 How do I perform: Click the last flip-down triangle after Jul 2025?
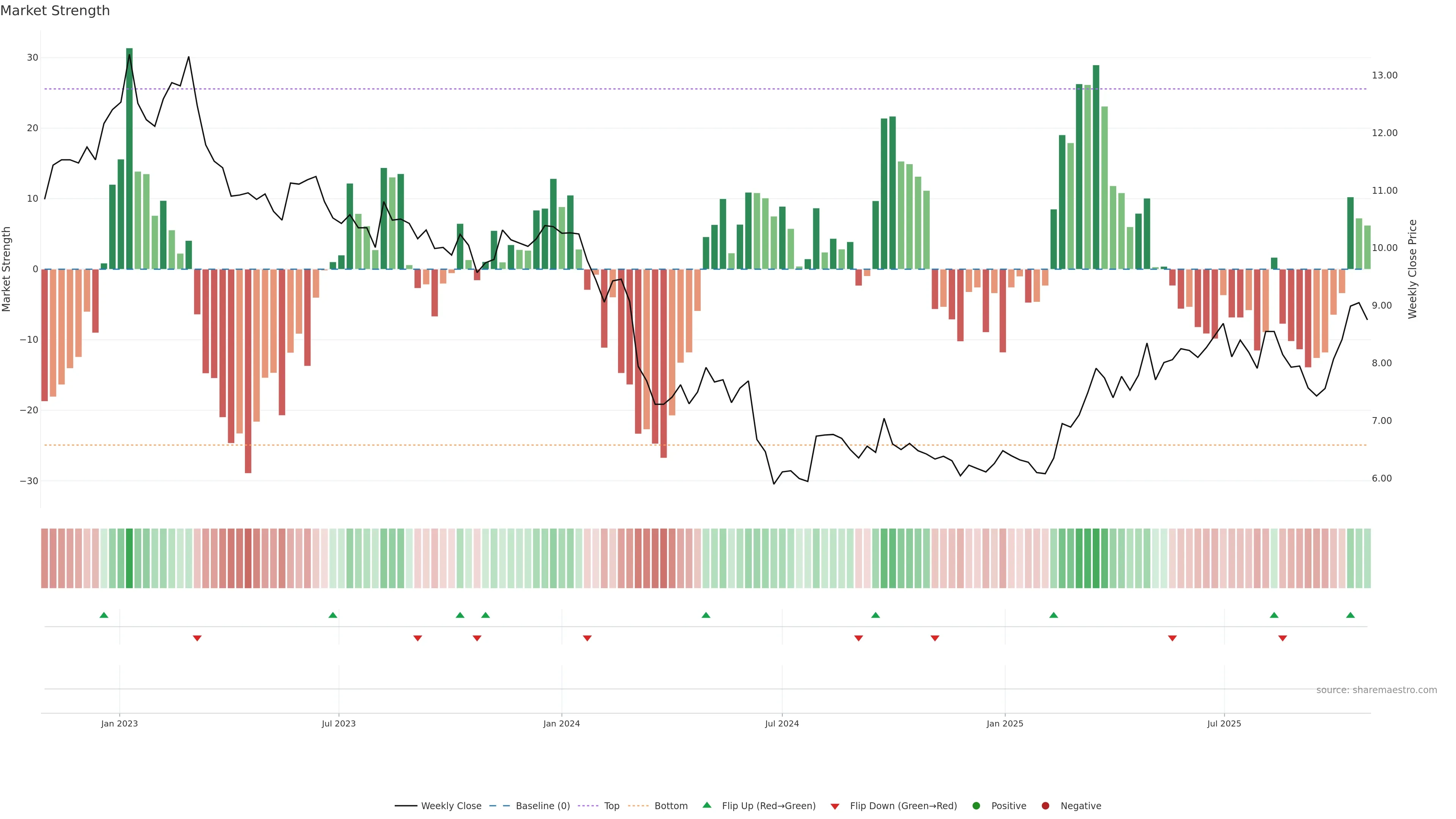1282,638
